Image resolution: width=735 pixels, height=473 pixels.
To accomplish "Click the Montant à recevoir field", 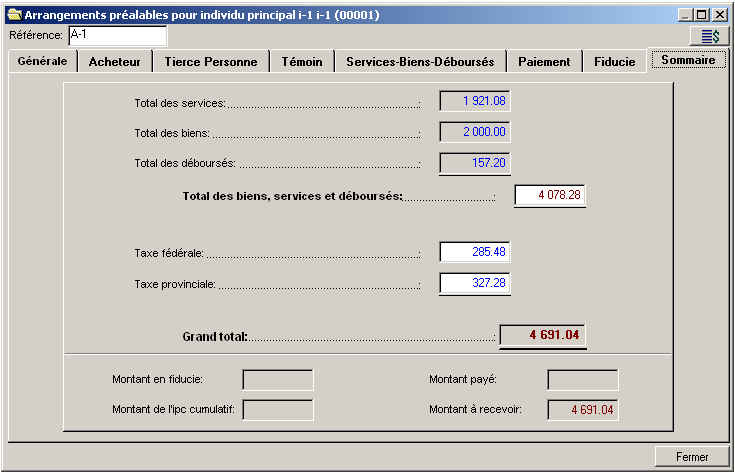I will tap(582, 409).
